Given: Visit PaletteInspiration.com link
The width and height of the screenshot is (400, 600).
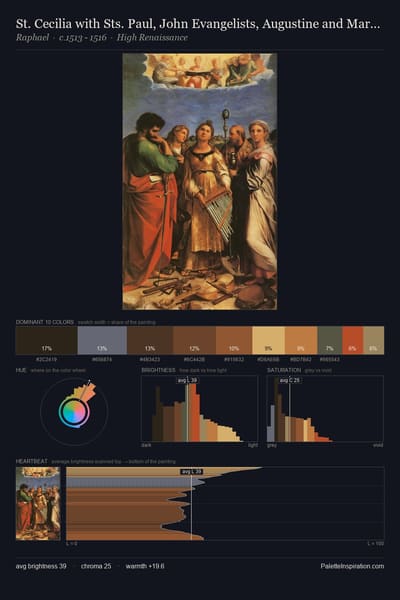Looking at the screenshot, I should (x=352, y=566).
